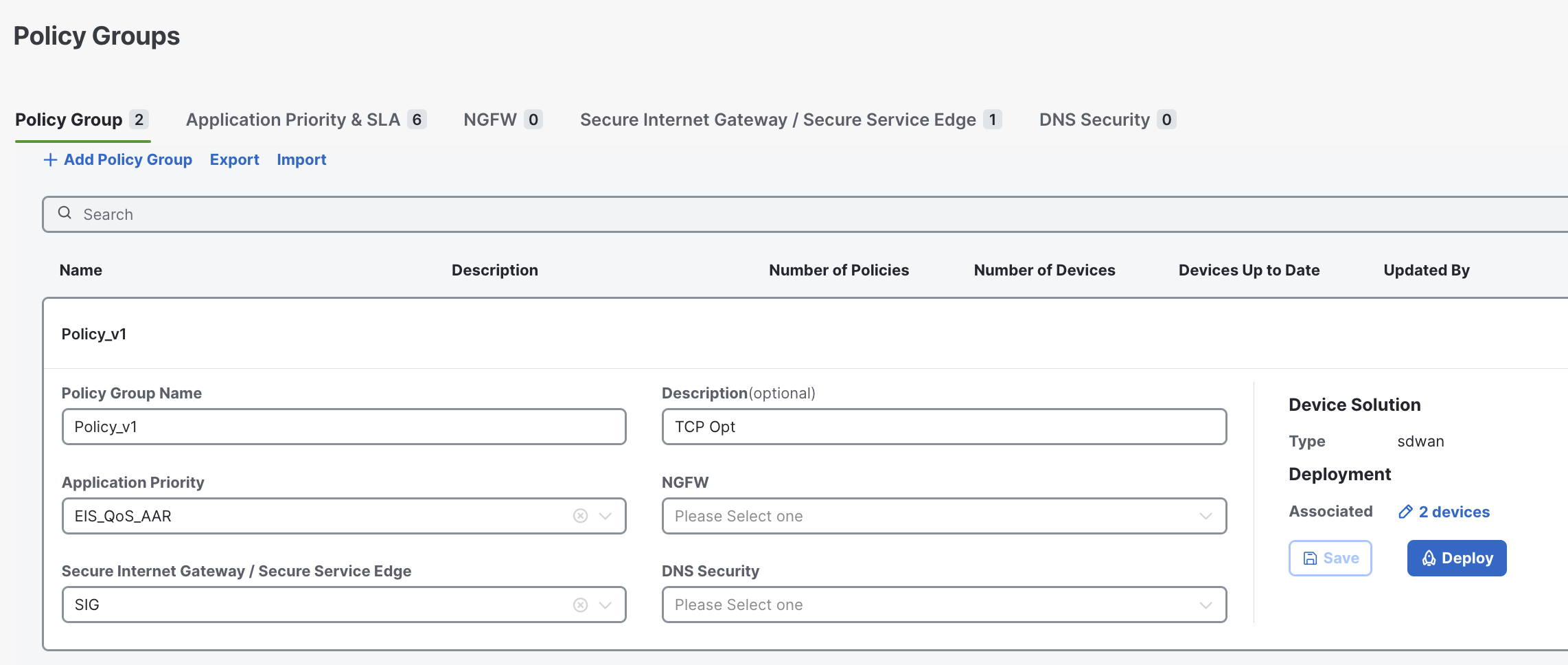Click the floppy disk icon on Save
Screen dimensions: 1568x665
click(x=1310, y=559)
